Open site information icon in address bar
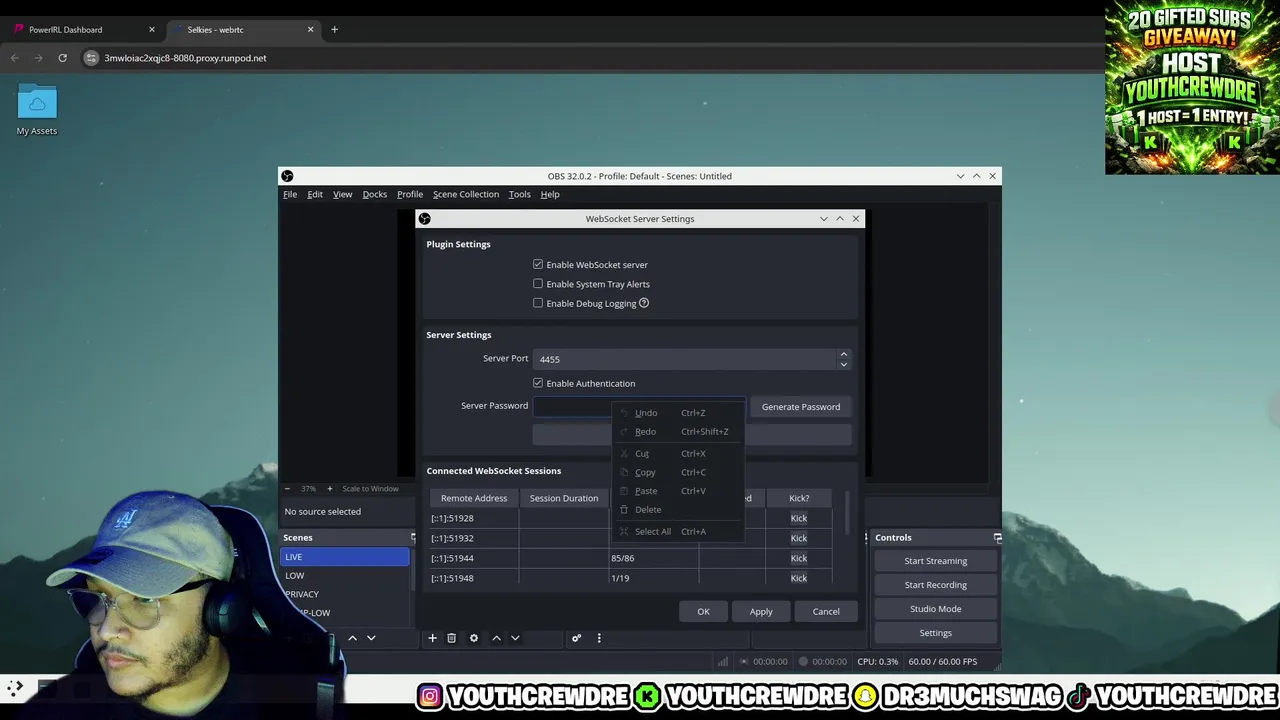The height and width of the screenshot is (720, 1280). 91,58
